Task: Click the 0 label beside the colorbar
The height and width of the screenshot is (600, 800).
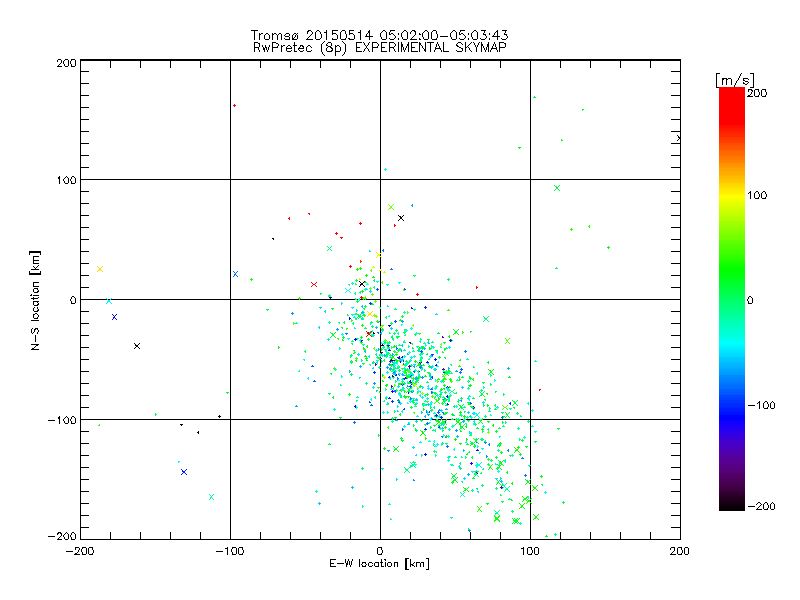Action: point(750,300)
